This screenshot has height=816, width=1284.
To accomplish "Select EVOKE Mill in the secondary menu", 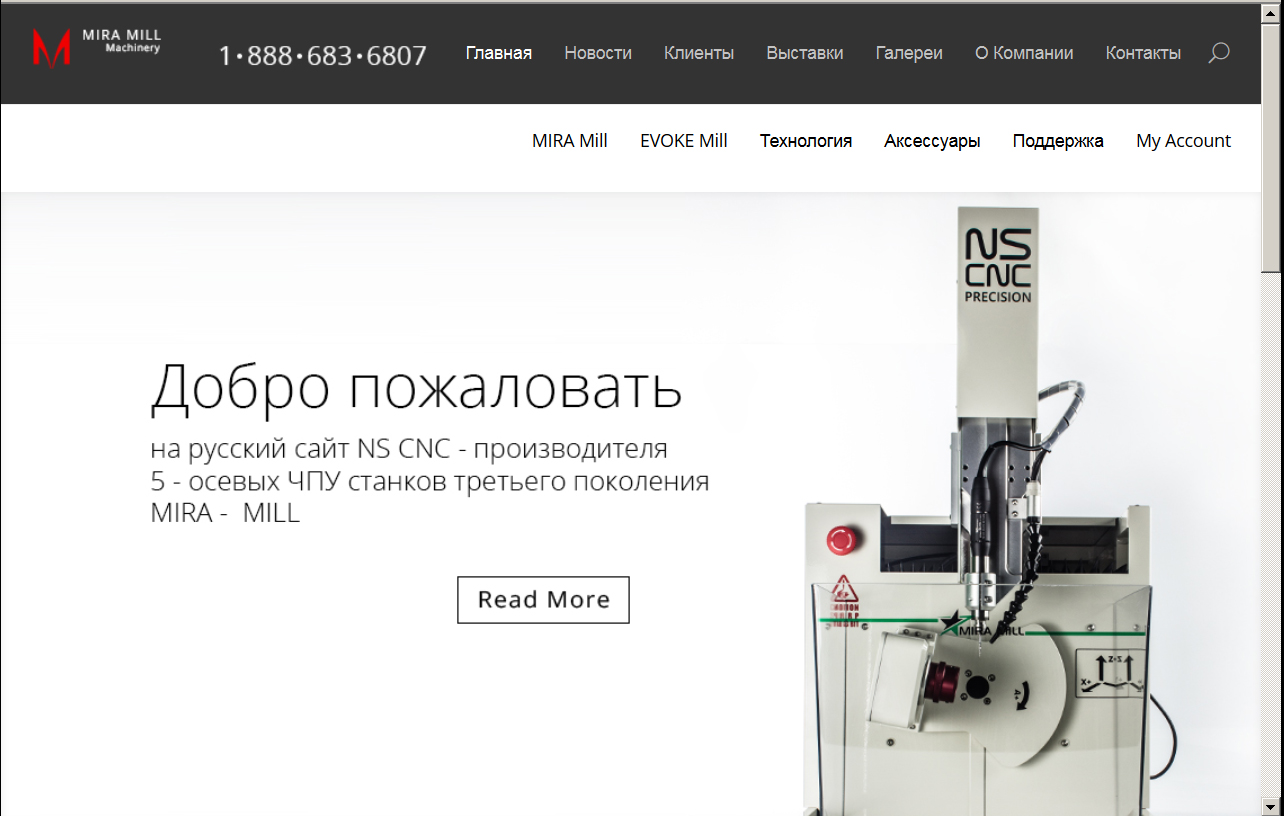I will click(684, 141).
